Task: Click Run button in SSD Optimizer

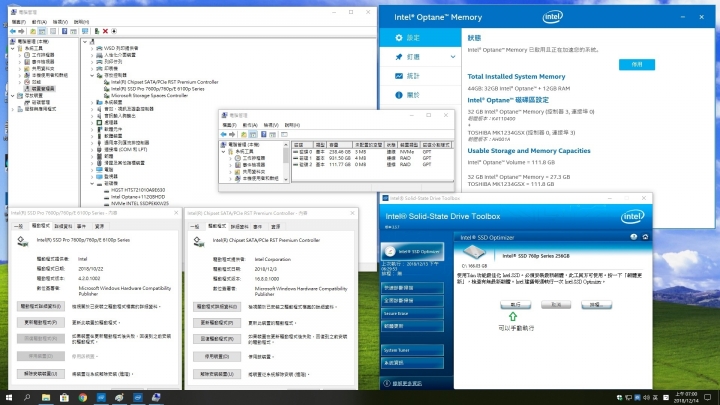Action: pyautogui.click(x=515, y=304)
